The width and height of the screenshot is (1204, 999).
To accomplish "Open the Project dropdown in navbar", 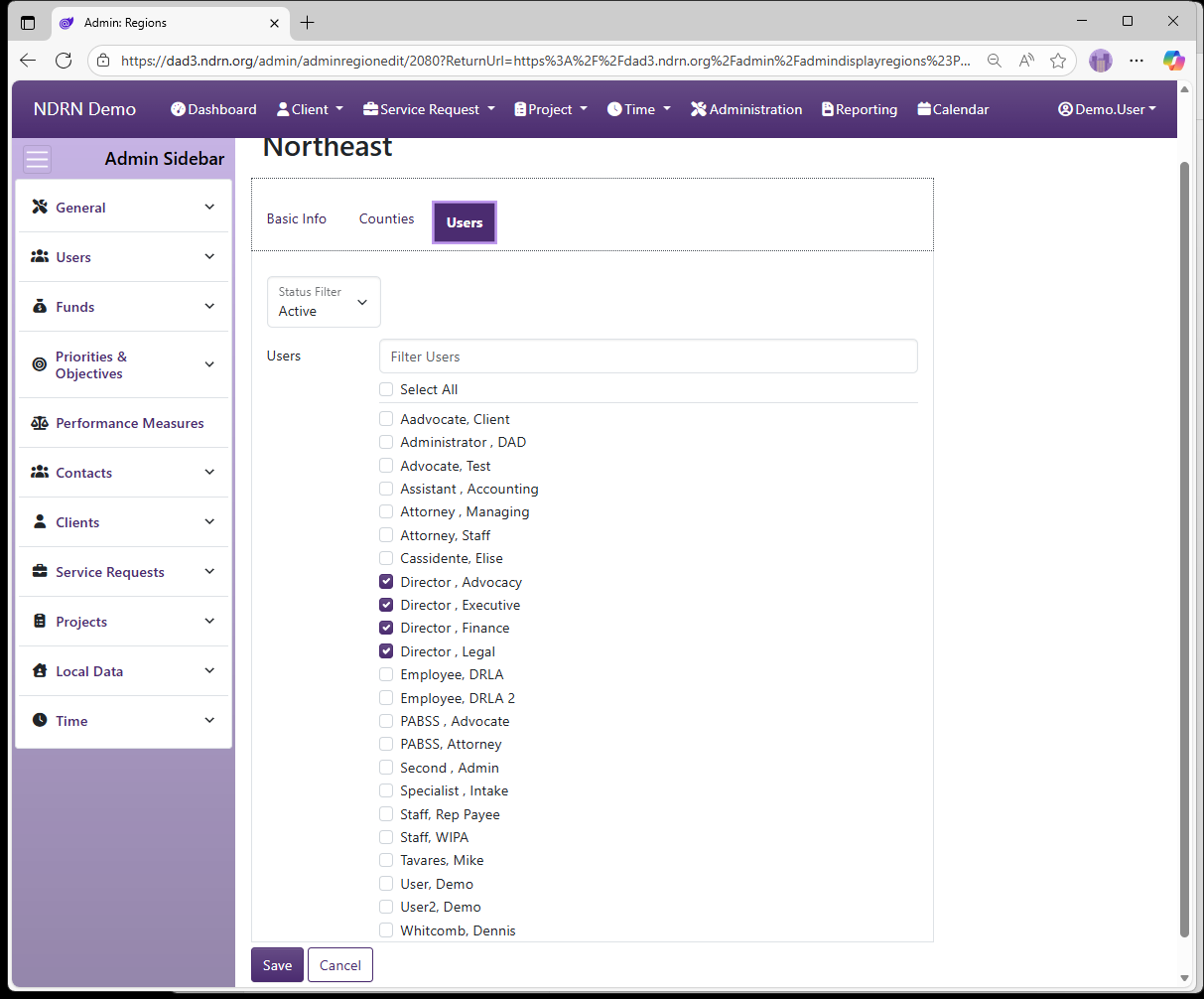I will tap(551, 109).
